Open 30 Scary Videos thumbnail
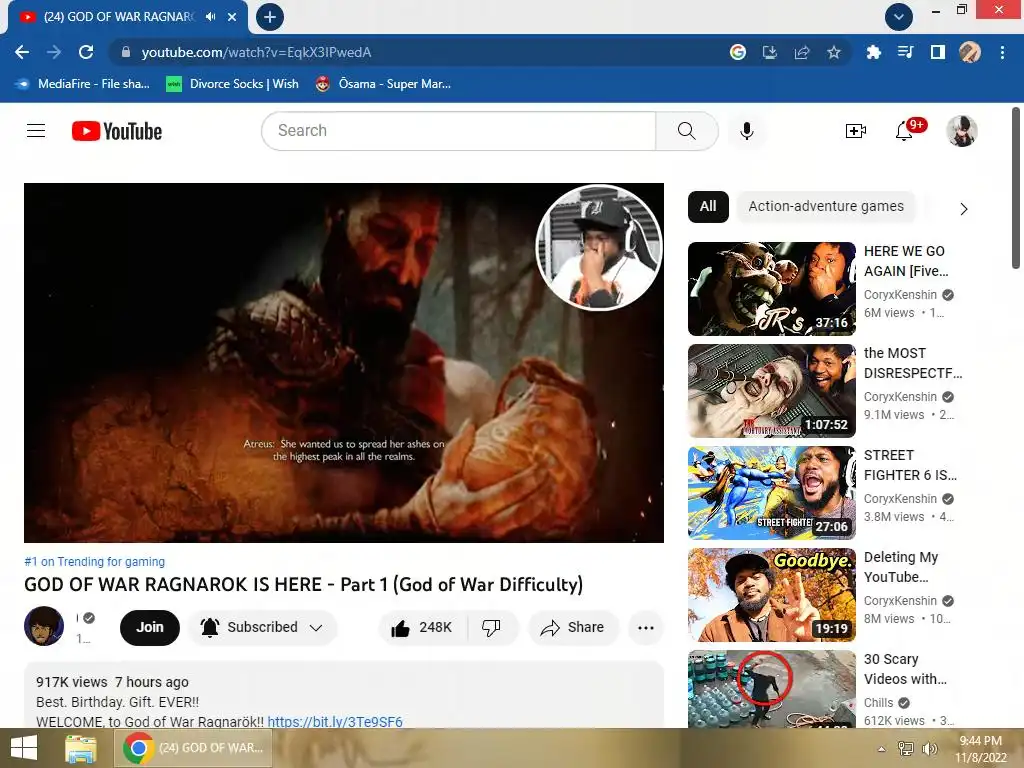1024x768 pixels. pyautogui.click(x=771, y=689)
